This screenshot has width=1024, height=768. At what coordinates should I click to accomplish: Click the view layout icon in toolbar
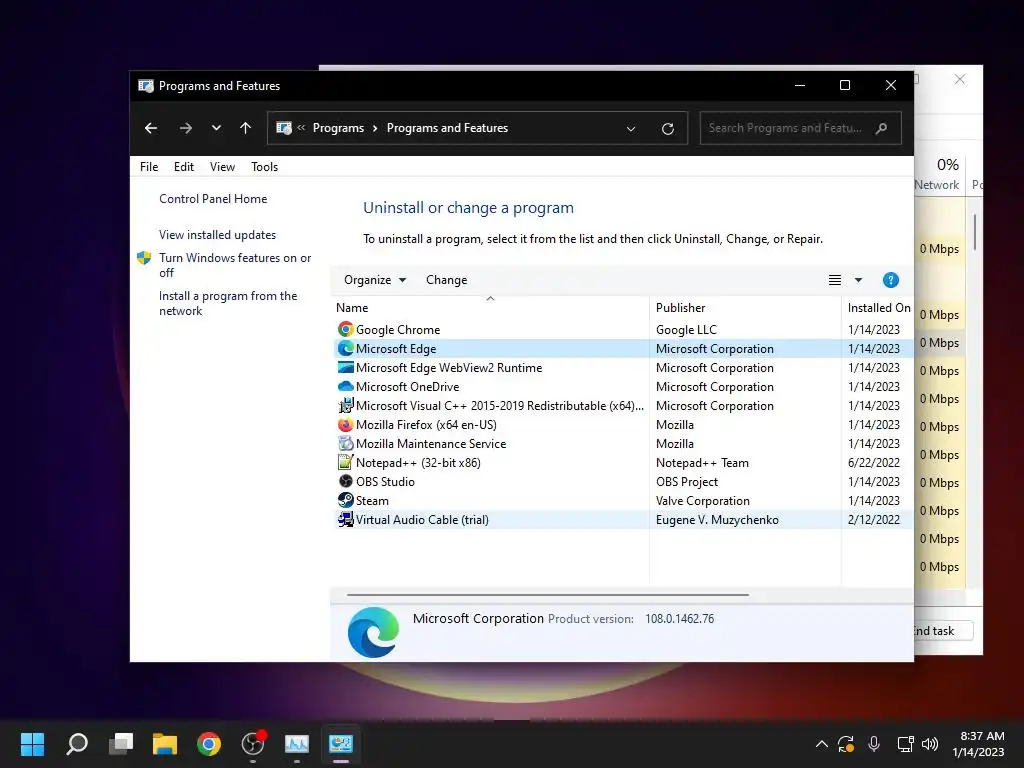click(x=835, y=280)
